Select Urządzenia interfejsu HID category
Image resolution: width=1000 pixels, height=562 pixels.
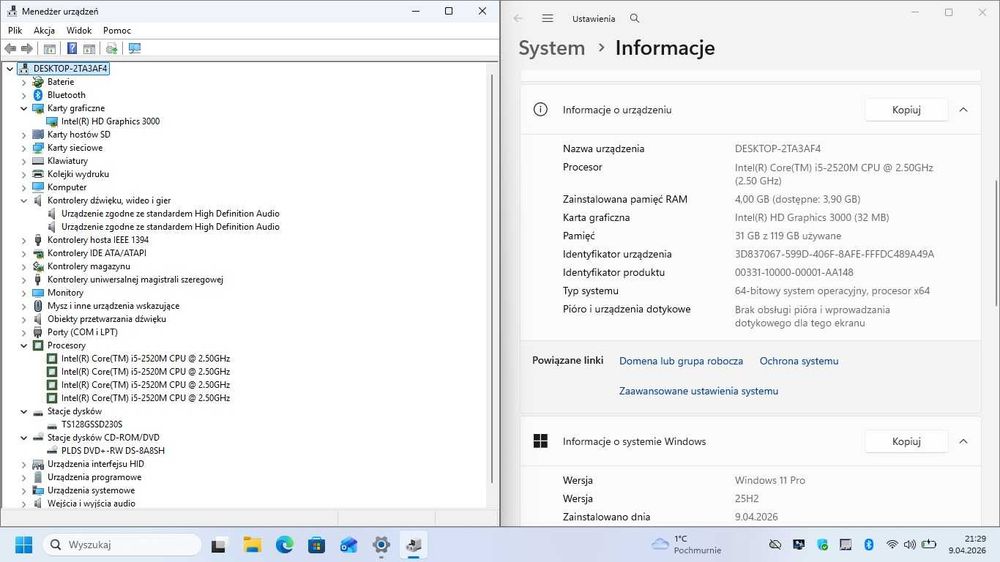(96, 464)
